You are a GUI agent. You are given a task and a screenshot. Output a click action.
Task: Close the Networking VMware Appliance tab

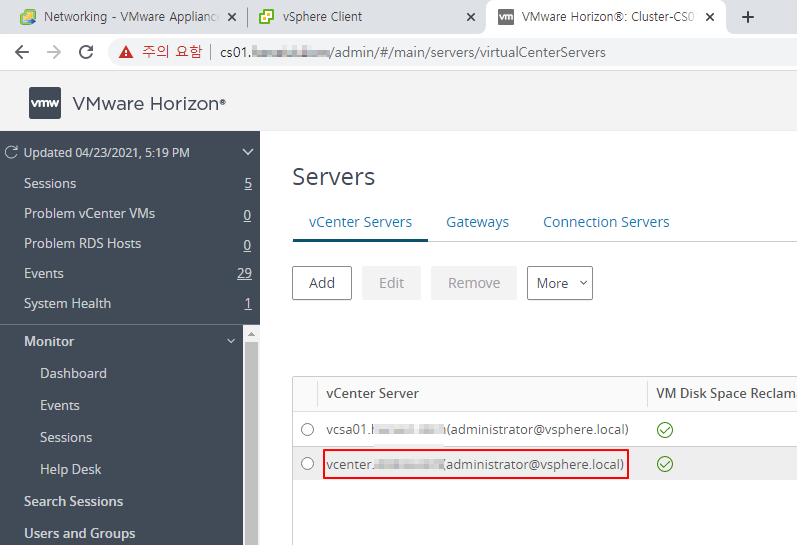click(x=232, y=17)
